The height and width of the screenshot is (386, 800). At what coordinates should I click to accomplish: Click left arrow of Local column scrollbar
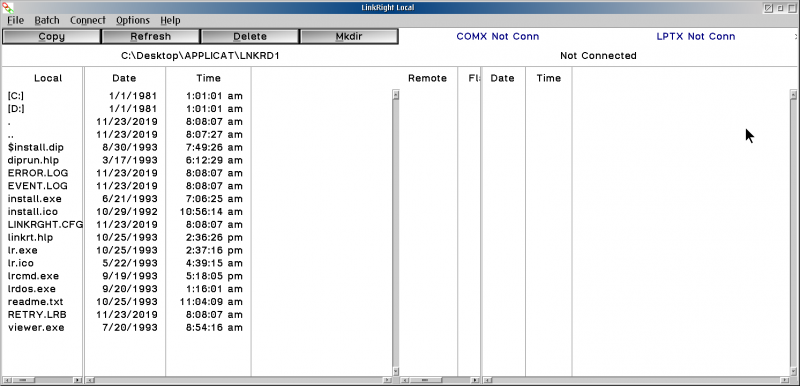tap(6, 380)
